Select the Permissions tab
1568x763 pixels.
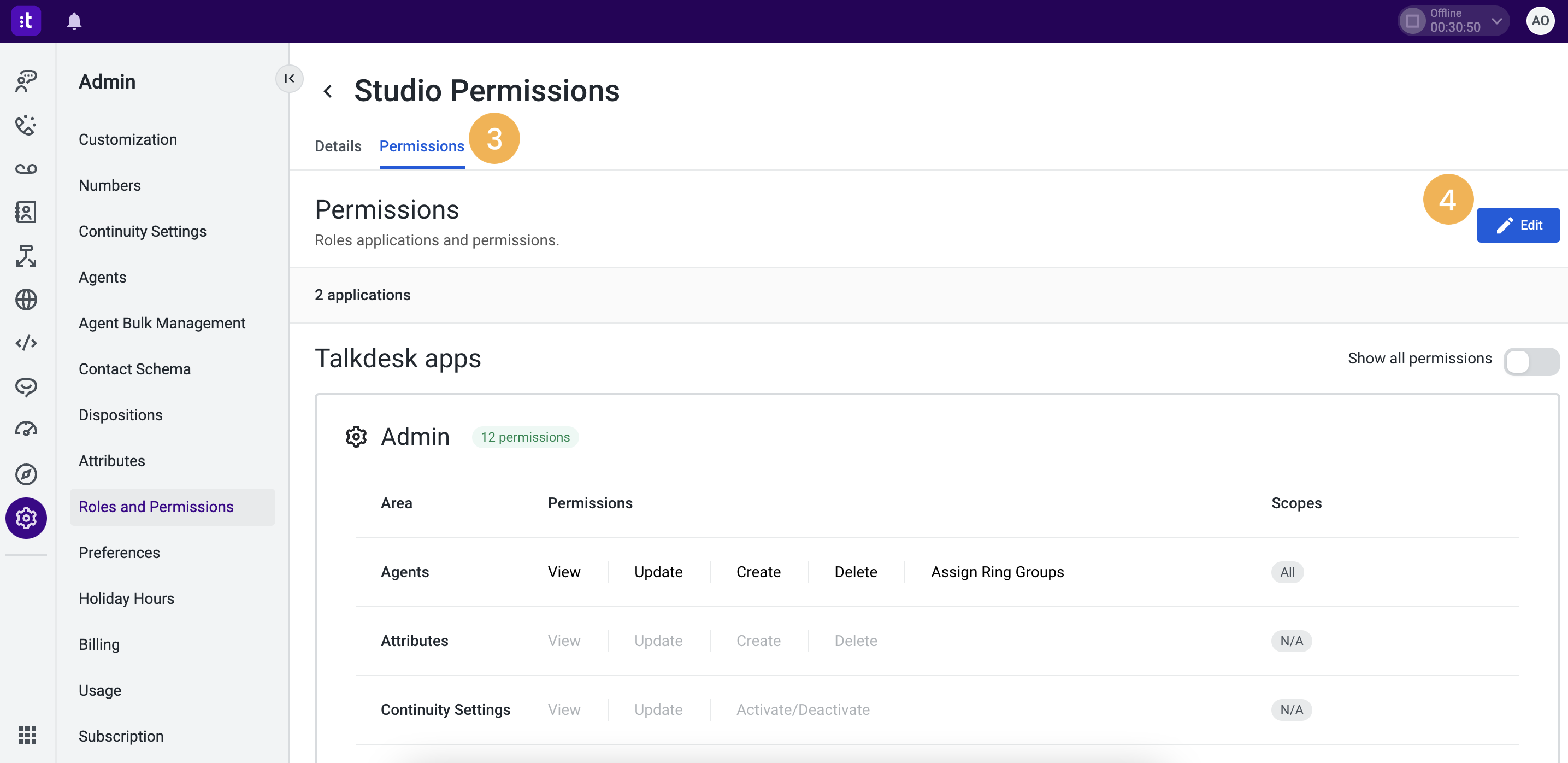click(421, 146)
